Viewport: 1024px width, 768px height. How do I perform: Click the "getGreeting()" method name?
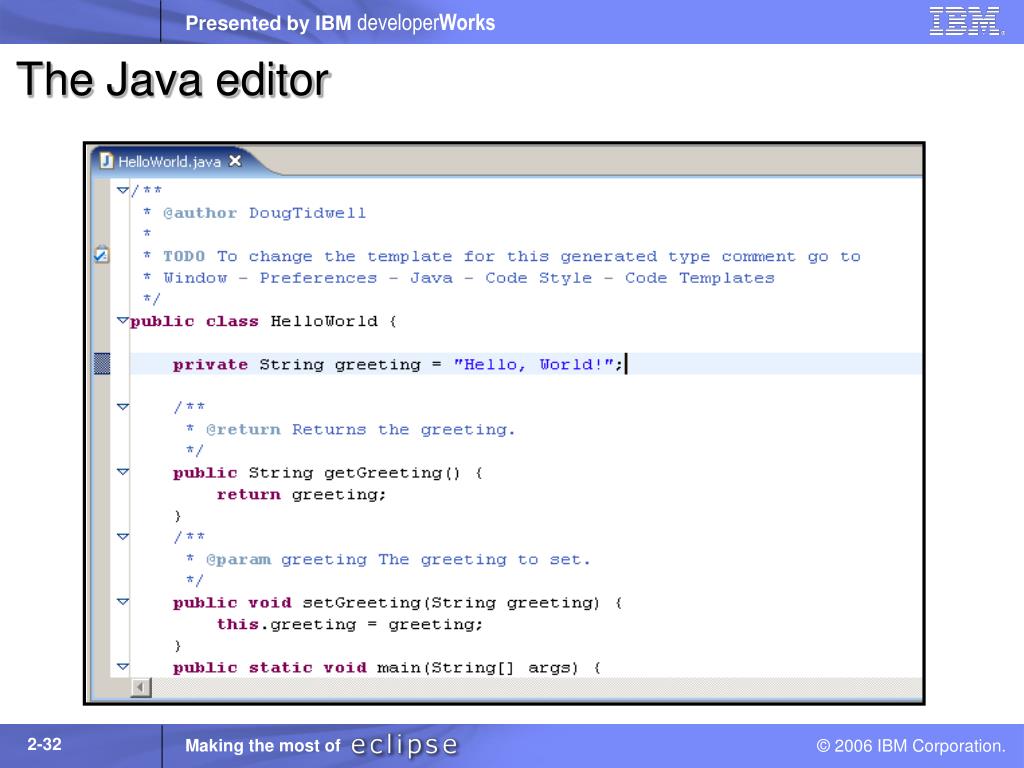tap(392, 472)
